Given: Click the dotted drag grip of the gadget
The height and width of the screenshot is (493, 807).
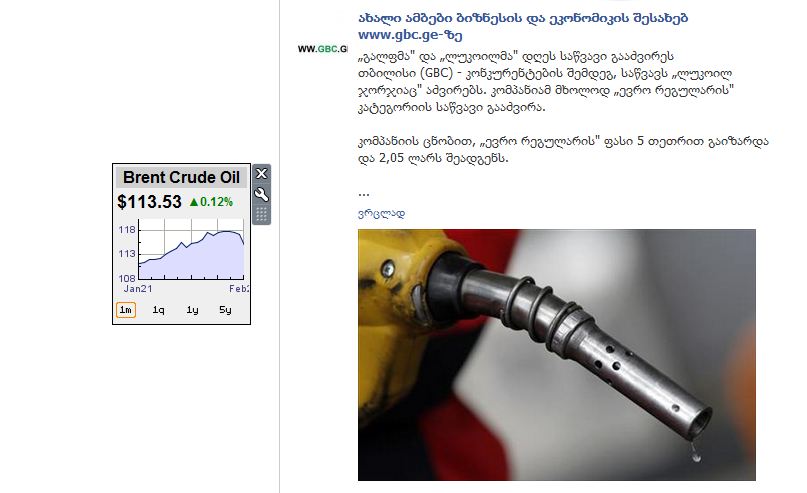Looking at the screenshot, I should pyautogui.click(x=261, y=214).
